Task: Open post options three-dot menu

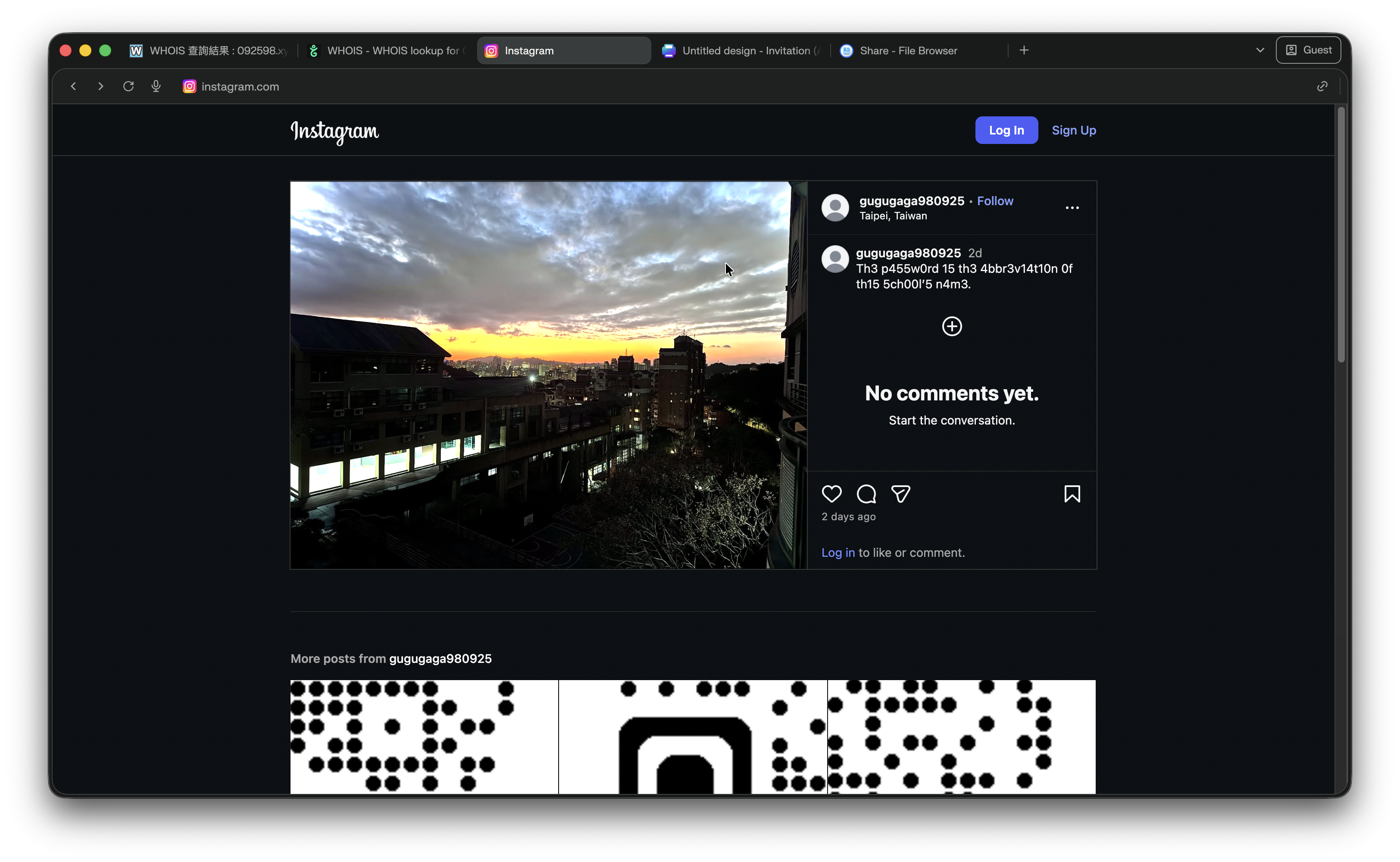Action: (x=1072, y=207)
